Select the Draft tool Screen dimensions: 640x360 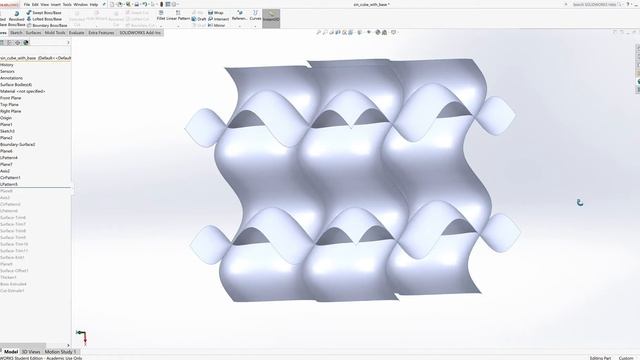click(x=199, y=19)
